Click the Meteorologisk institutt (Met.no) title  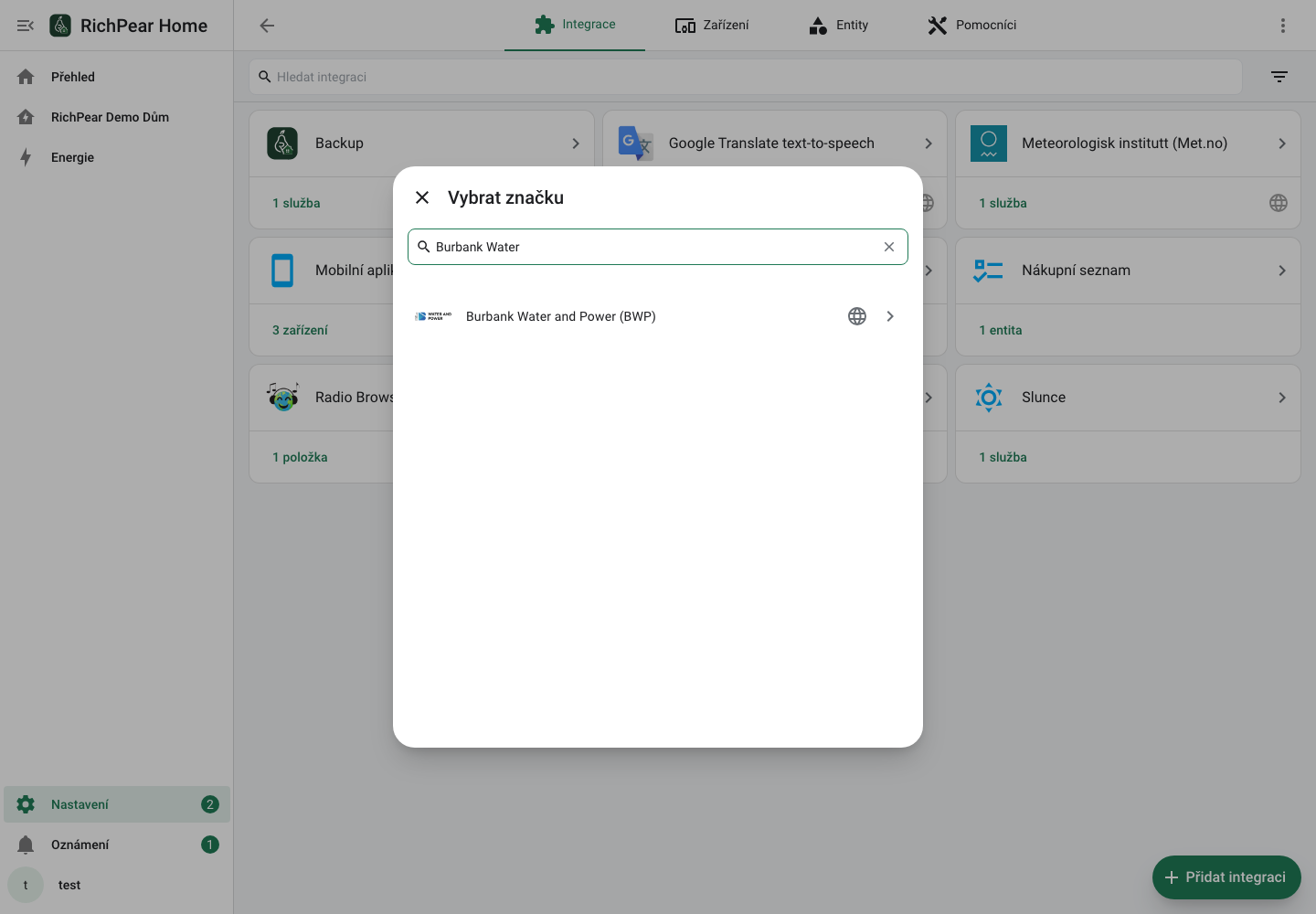tap(1124, 143)
